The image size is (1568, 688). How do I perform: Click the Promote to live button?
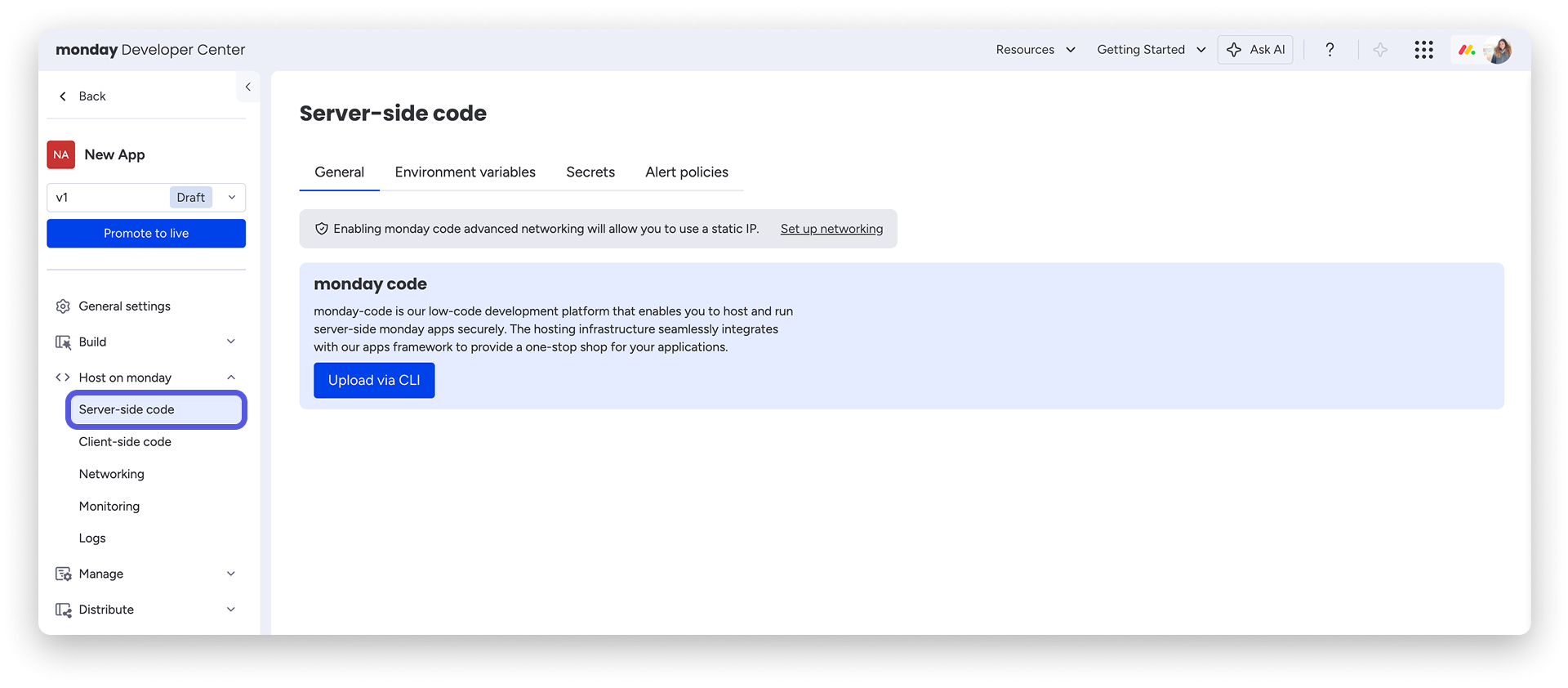click(x=146, y=234)
